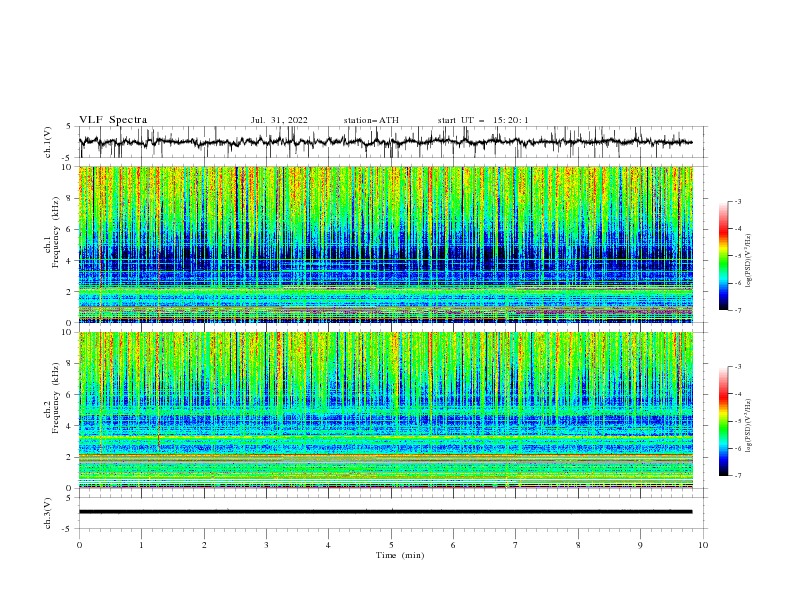Click the upper log(PSD)(V²/Hz) colorbar label
Viewport: 792px width, 612px height.
pyautogui.click(x=749, y=260)
